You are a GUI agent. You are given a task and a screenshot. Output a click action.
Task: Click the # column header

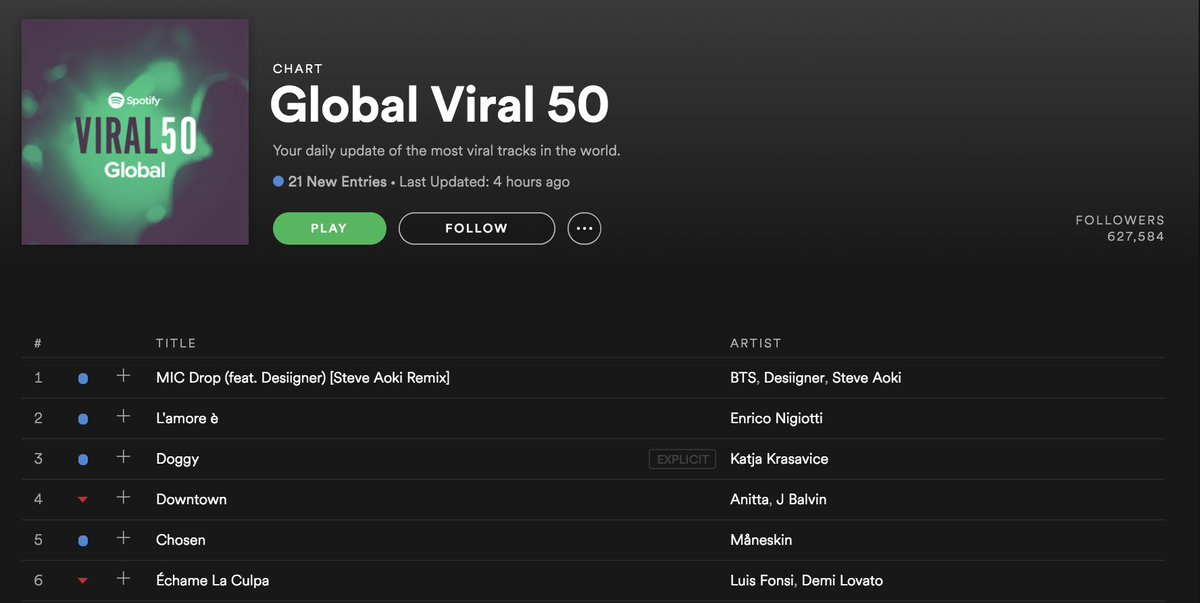38,343
